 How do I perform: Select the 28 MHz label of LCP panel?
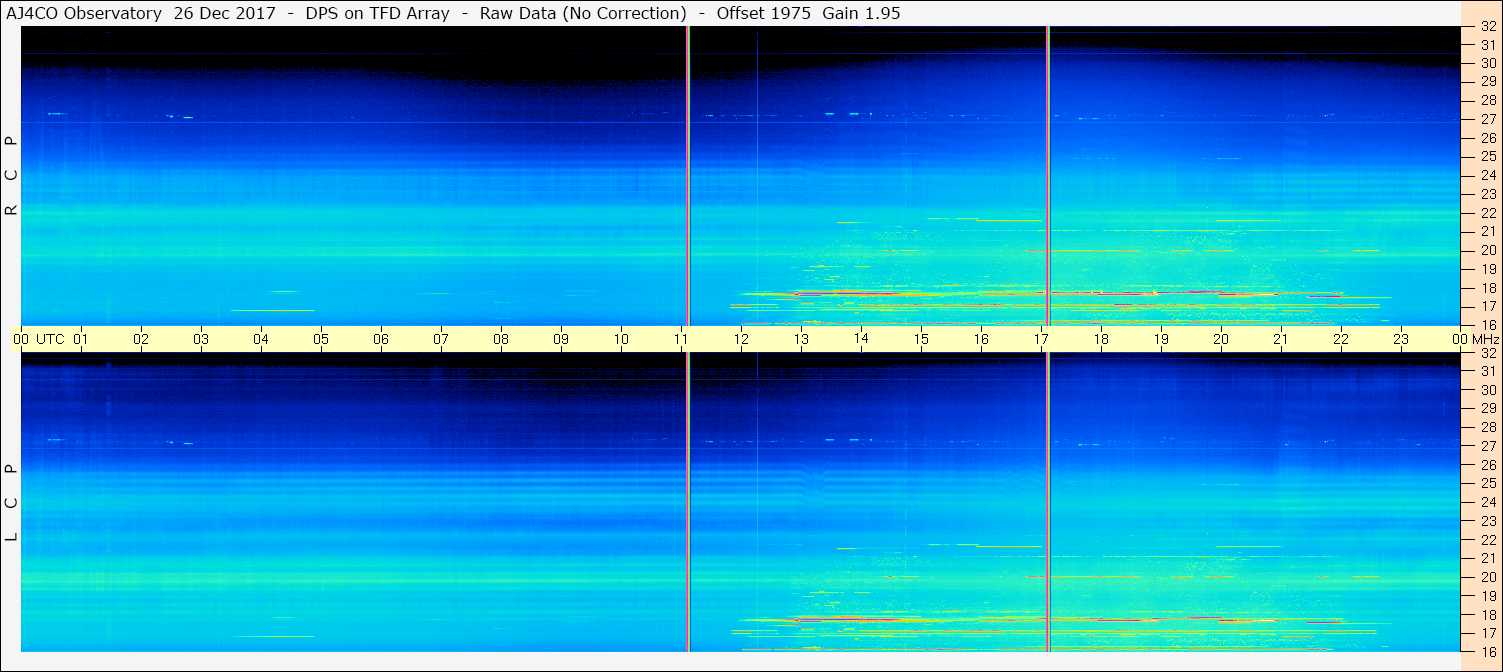coord(1487,427)
